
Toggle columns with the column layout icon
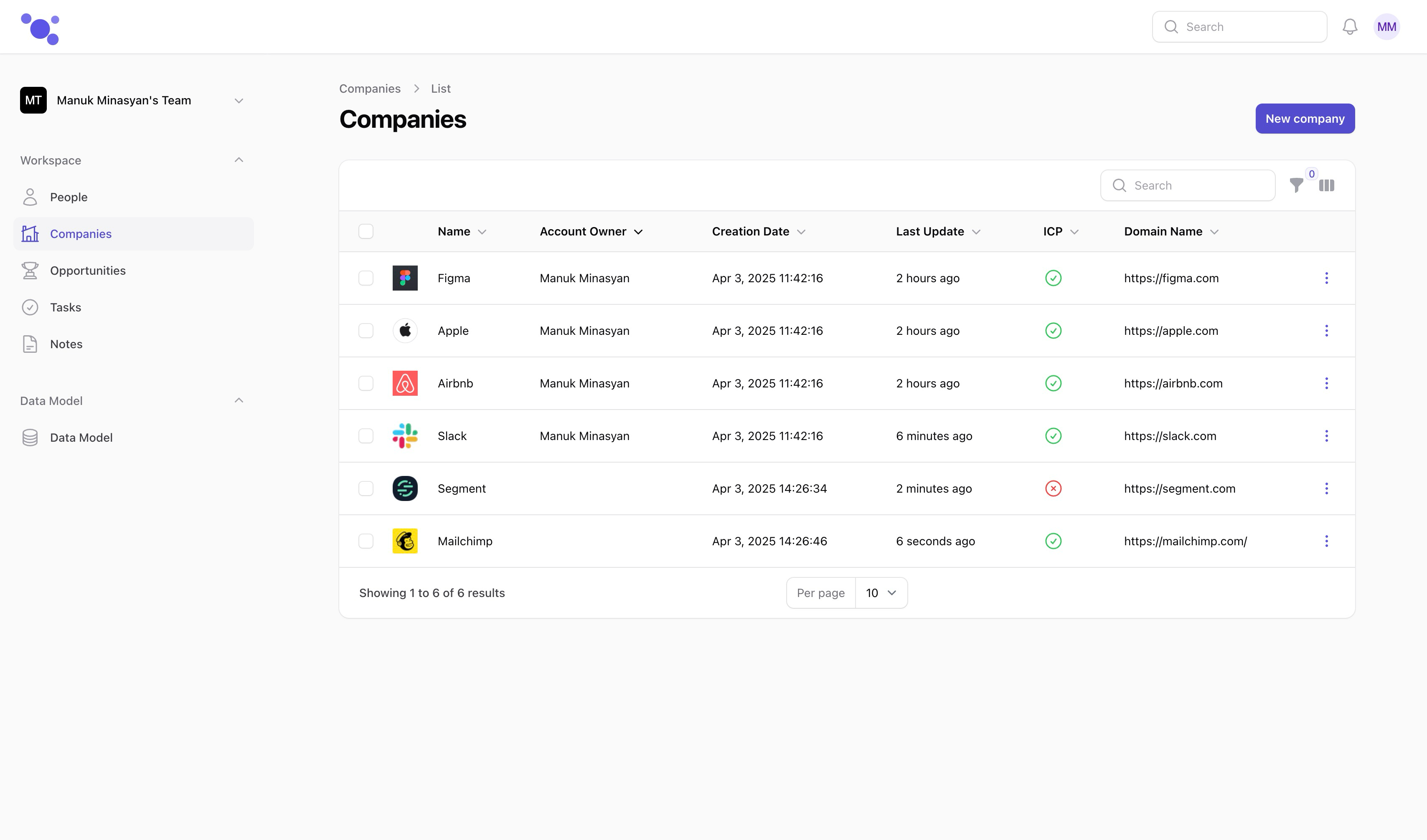[1327, 186]
